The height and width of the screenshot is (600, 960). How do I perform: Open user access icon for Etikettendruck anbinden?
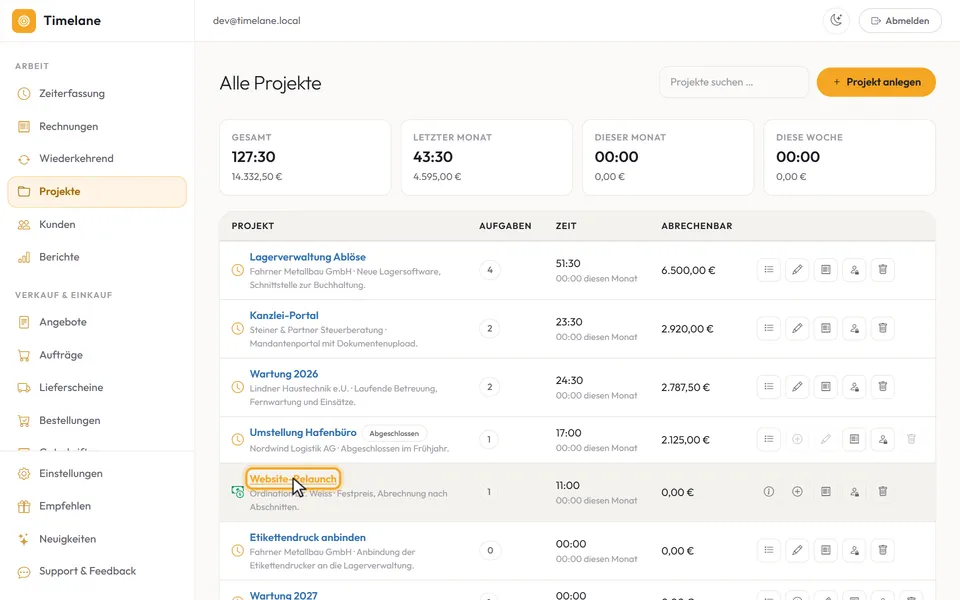pyautogui.click(x=854, y=550)
